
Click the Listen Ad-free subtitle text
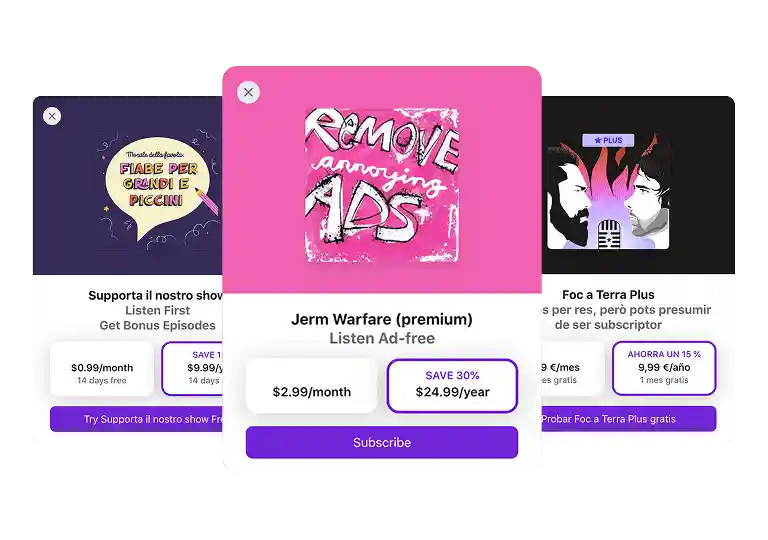coord(382,338)
